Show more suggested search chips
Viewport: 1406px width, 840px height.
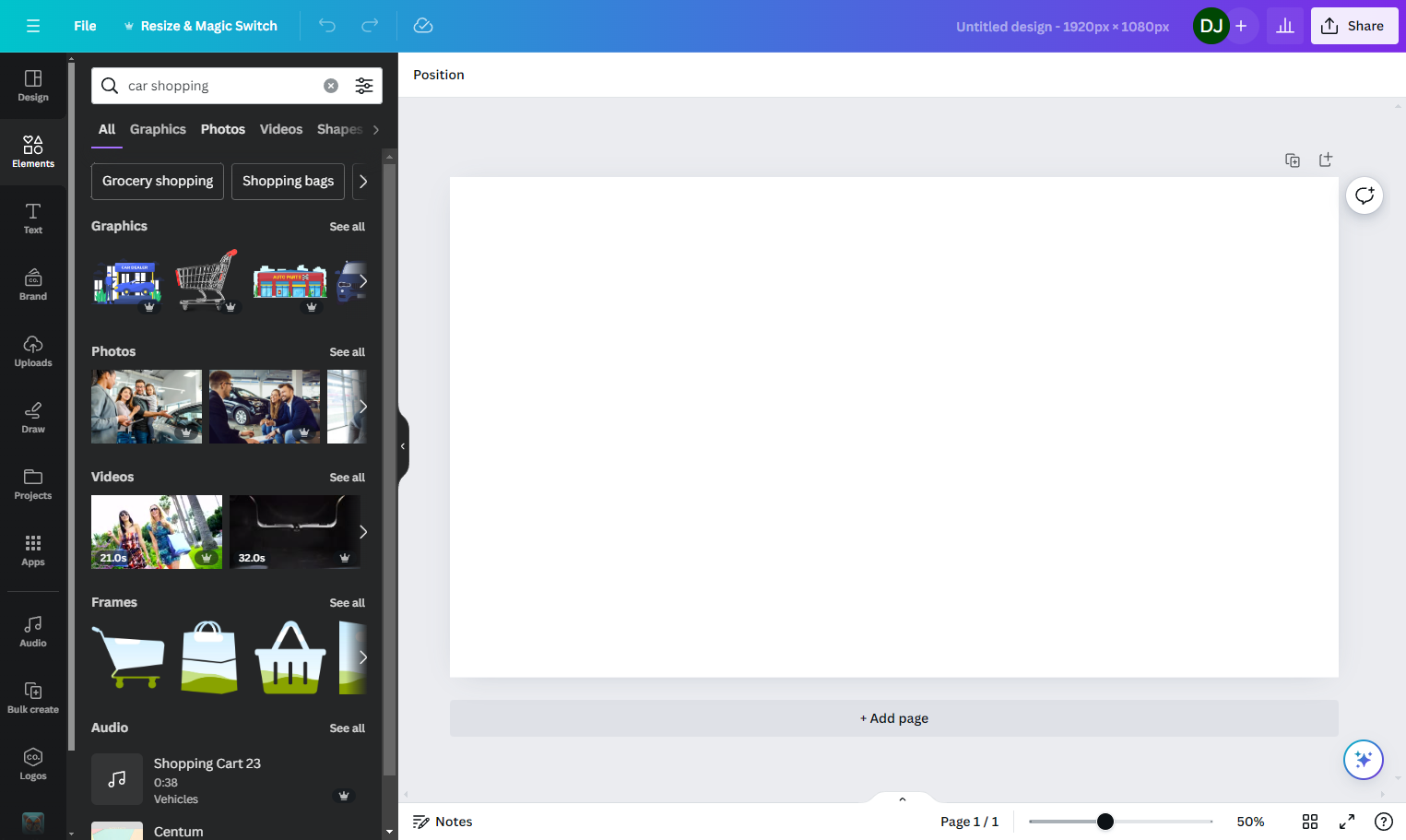[363, 182]
